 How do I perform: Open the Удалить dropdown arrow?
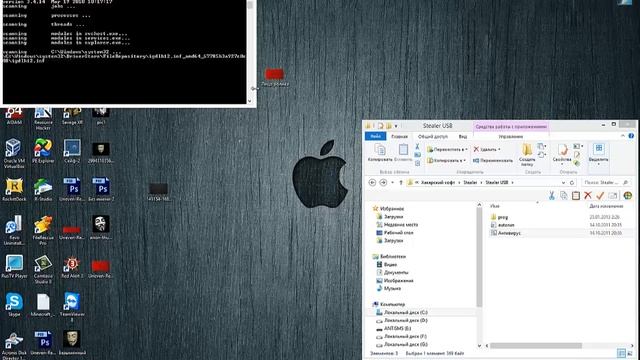pos(499,149)
